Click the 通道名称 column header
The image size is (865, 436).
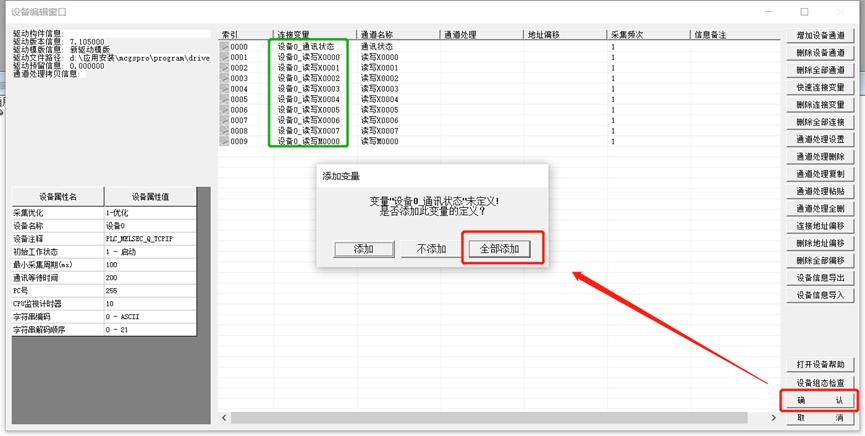(398, 35)
